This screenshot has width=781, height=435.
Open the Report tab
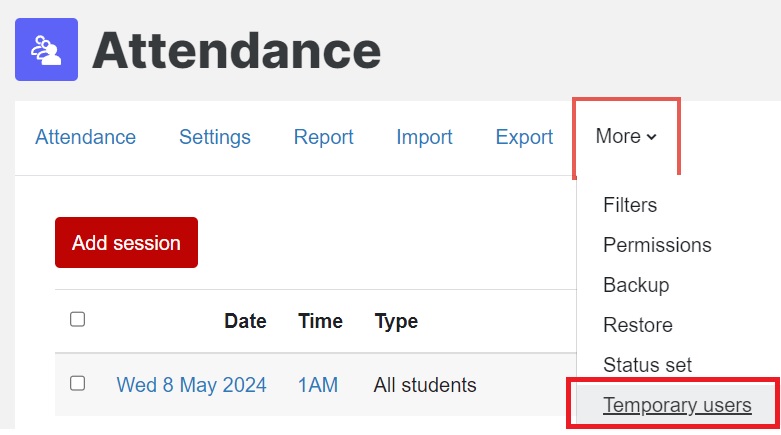[x=323, y=137]
